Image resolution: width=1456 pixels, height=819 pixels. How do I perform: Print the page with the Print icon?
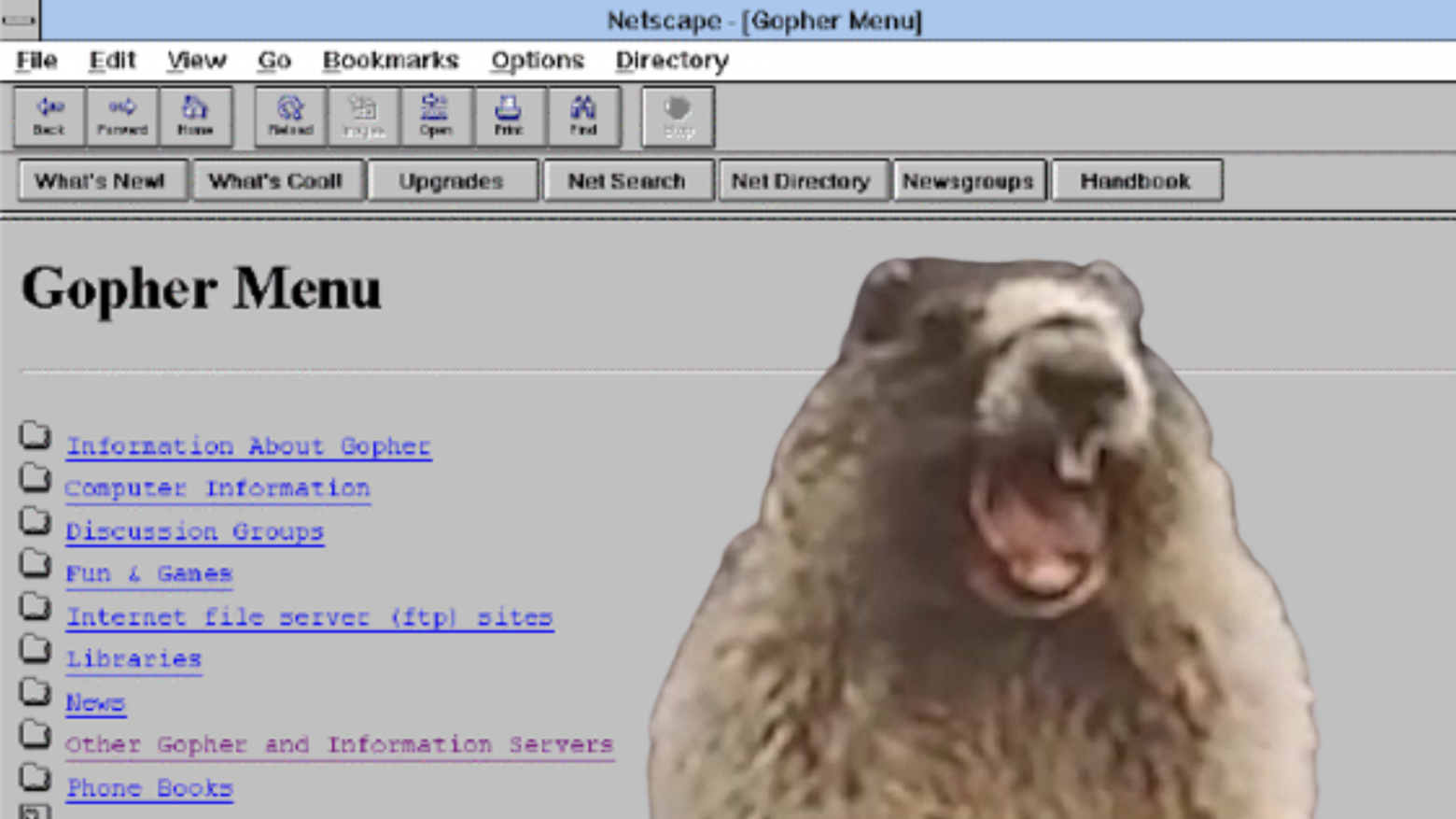pos(510,115)
